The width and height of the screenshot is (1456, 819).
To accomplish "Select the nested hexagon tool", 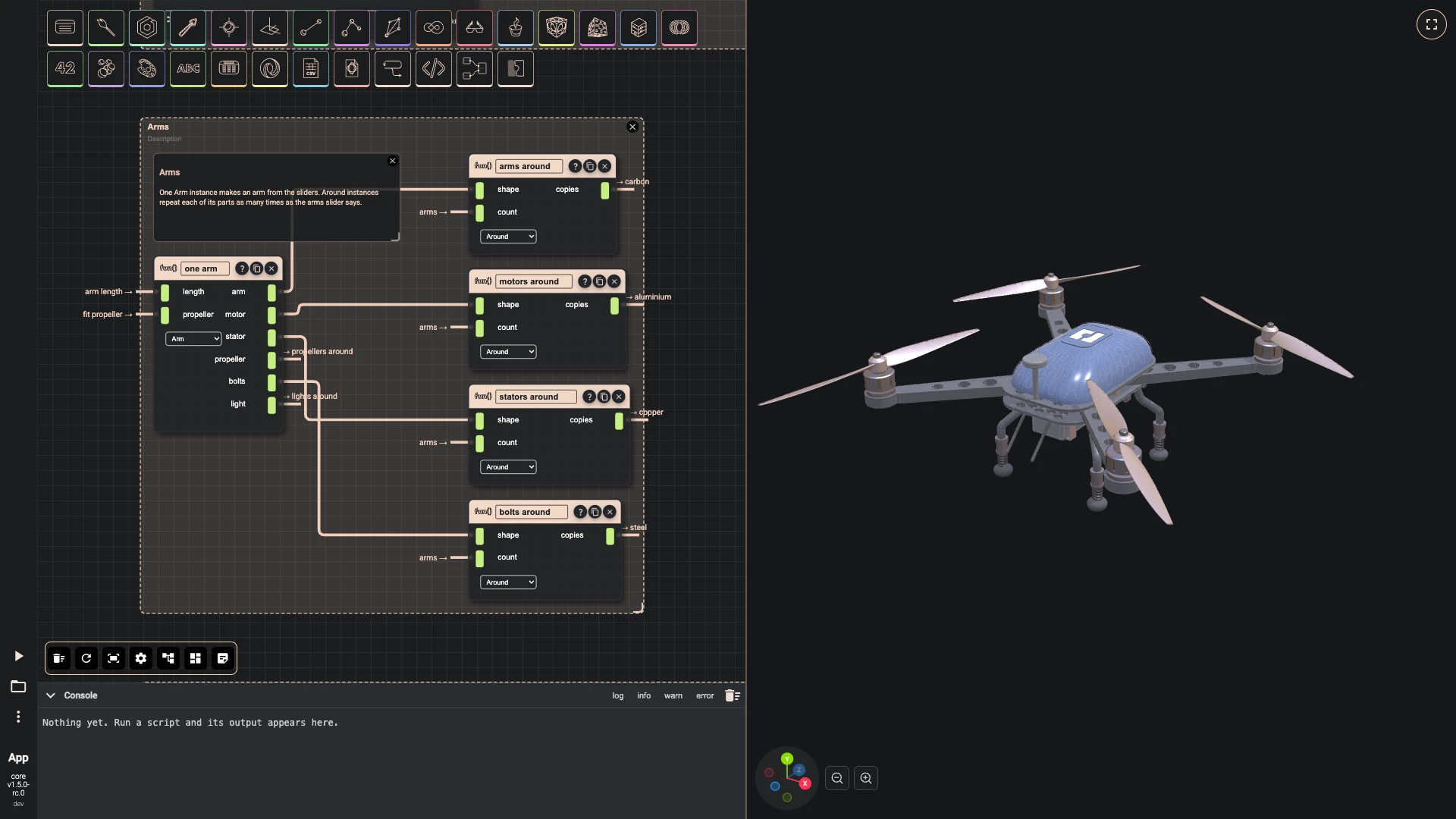I will point(147,28).
